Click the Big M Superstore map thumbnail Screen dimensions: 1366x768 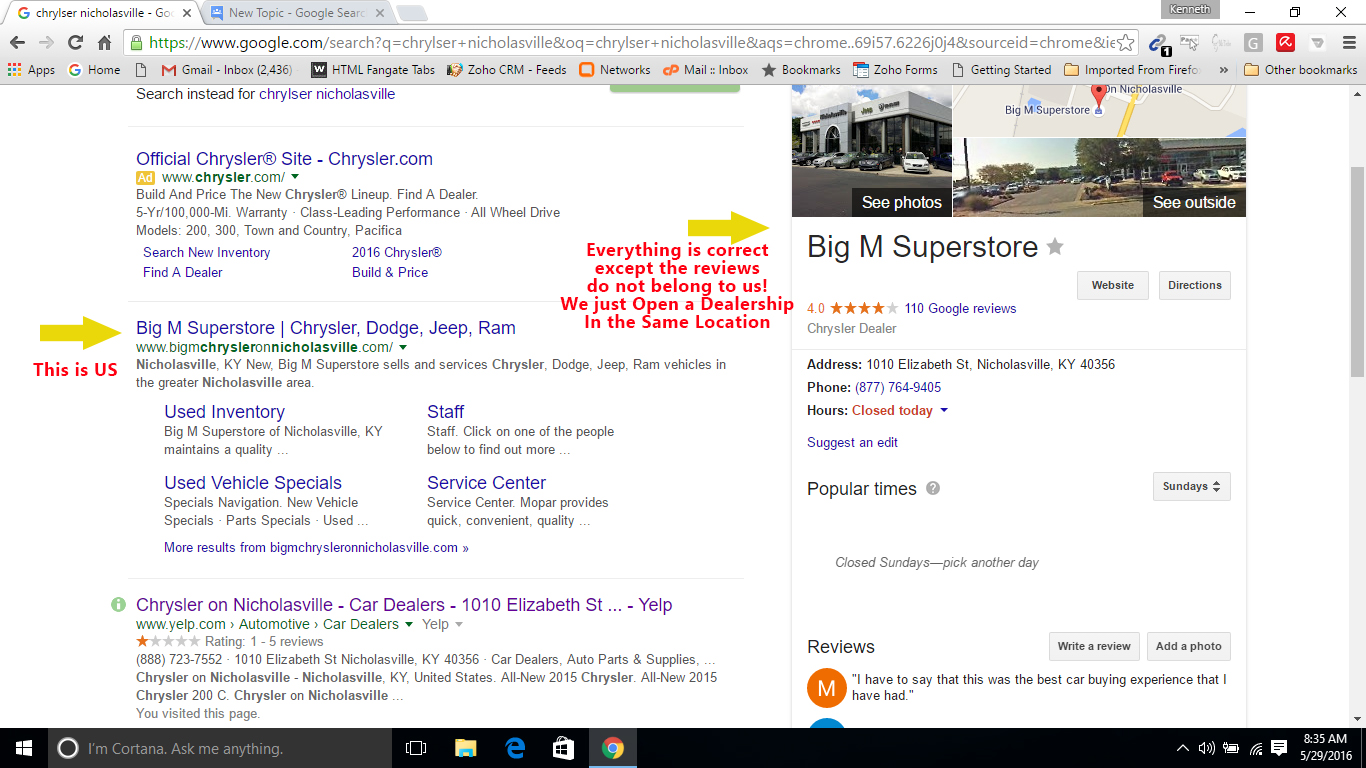[x=1099, y=111]
